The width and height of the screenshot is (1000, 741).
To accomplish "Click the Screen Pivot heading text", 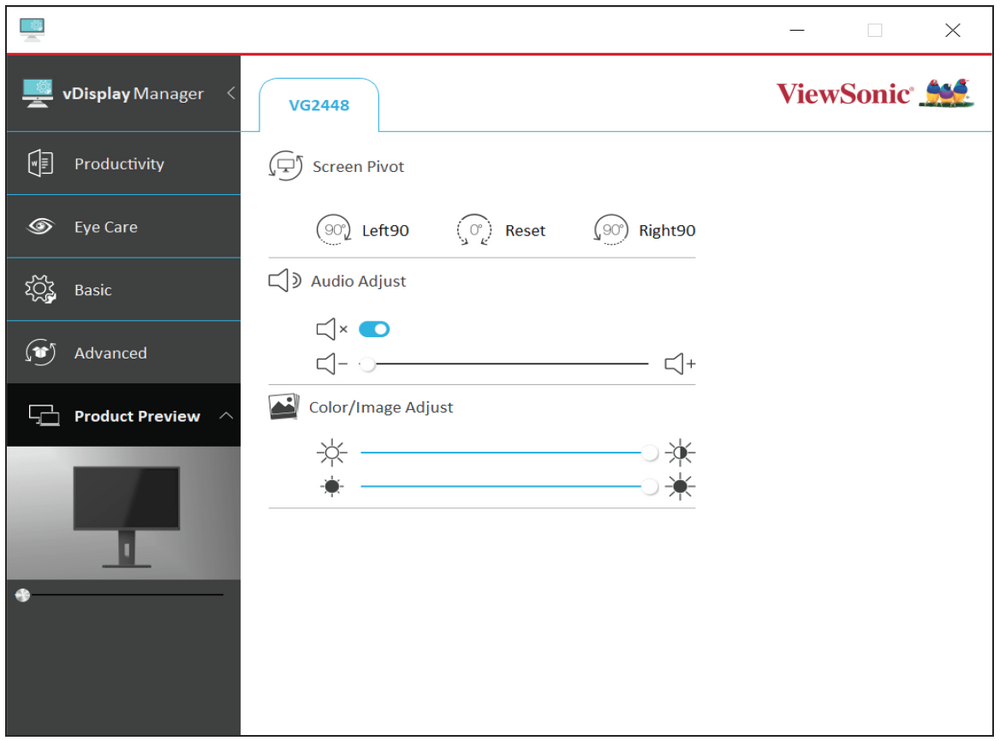I will point(358,166).
